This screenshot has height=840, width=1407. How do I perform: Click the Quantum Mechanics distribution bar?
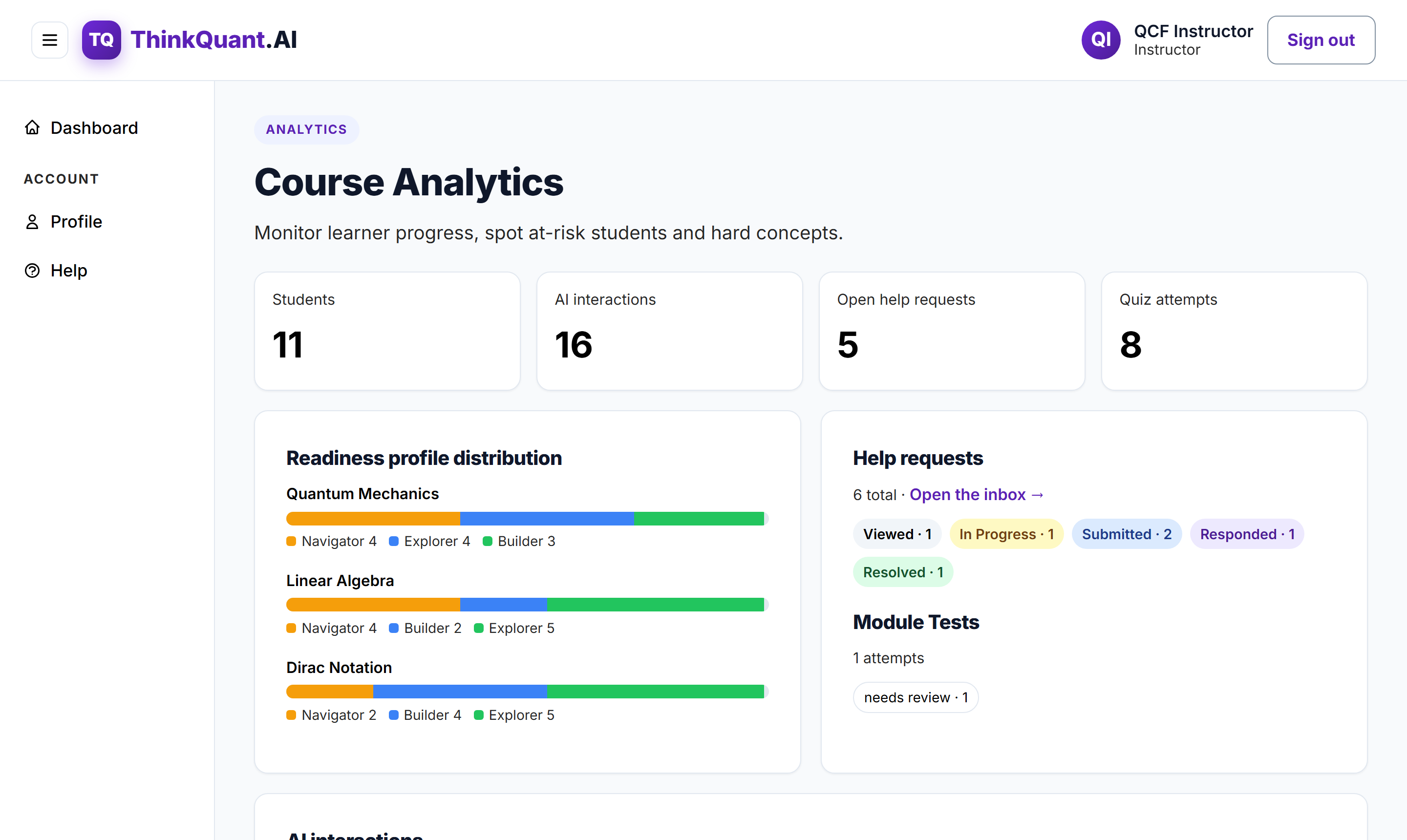click(527, 519)
